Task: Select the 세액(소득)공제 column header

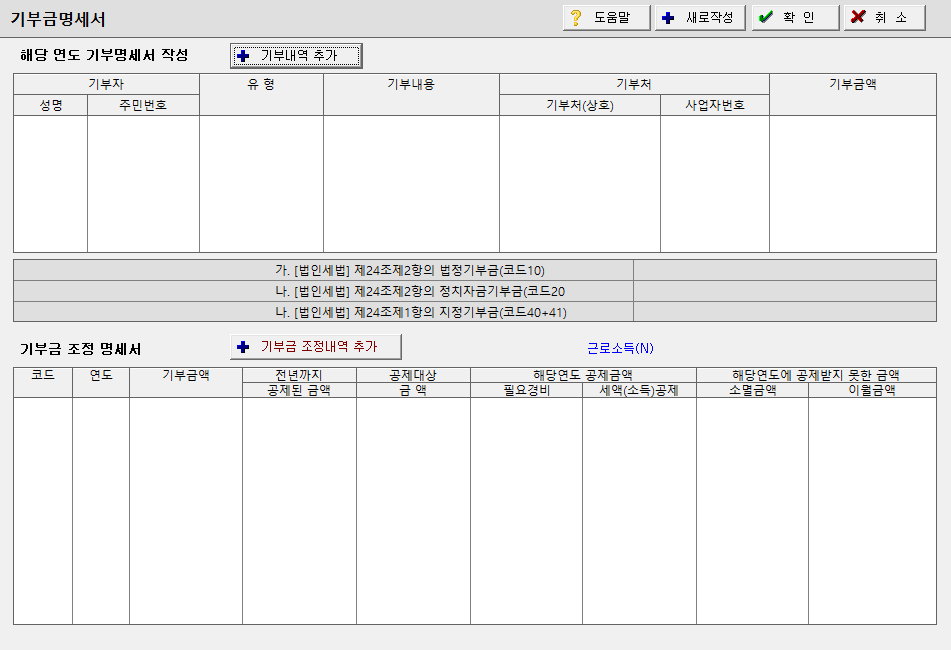Action: tap(639, 390)
